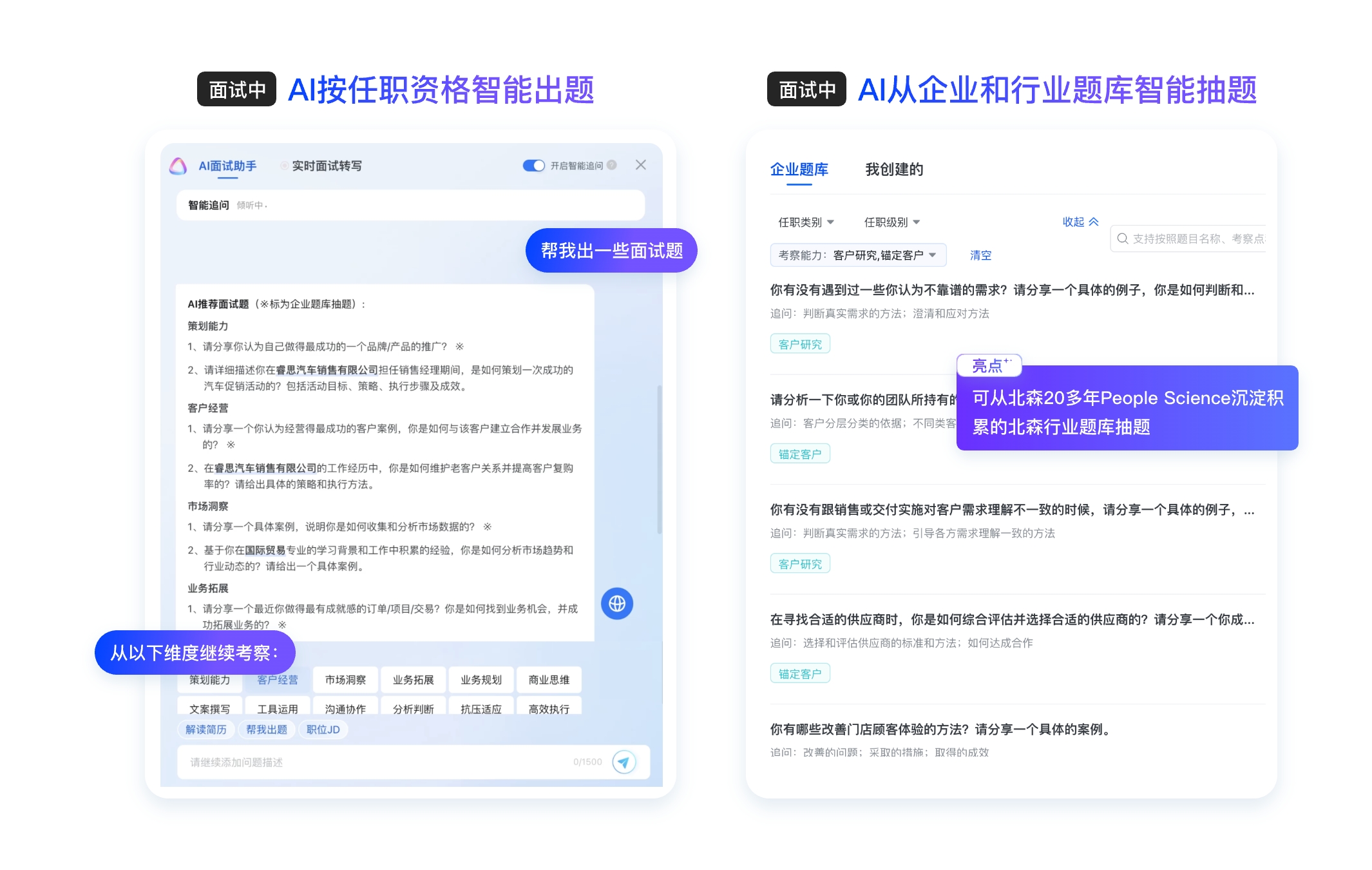The image size is (1372, 870).
Task: Click the help icon next to 开启智能追问
Action: (x=612, y=165)
